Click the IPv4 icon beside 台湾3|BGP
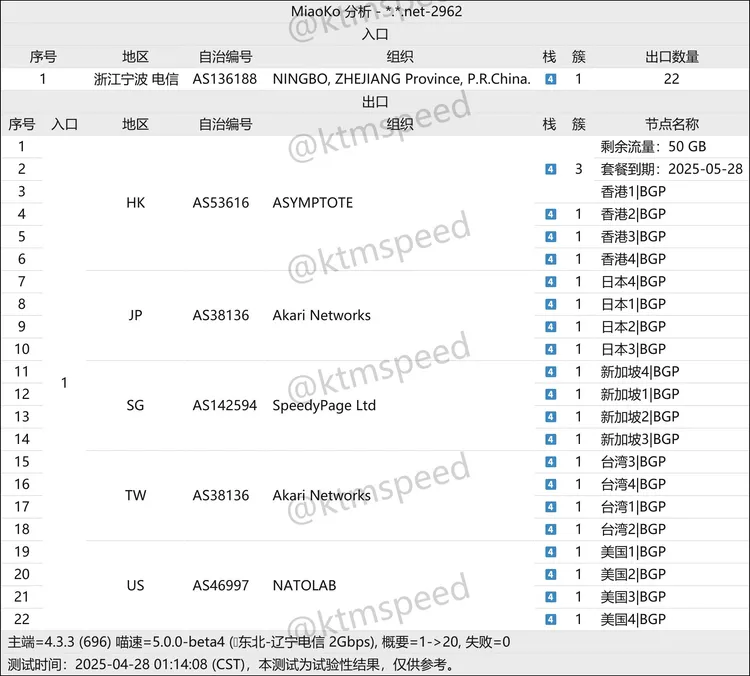The image size is (750, 676). click(x=550, y=462)
